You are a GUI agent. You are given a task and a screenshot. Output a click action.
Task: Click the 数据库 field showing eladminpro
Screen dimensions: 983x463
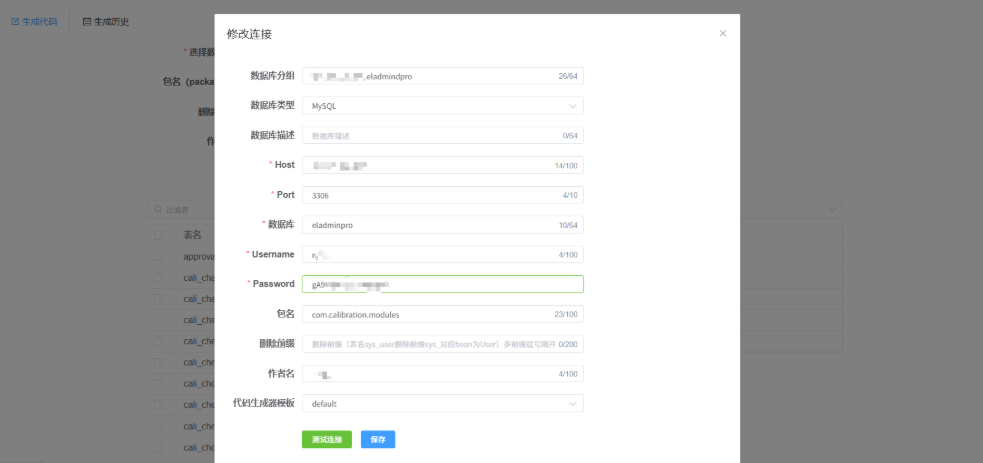click(443, 224)
